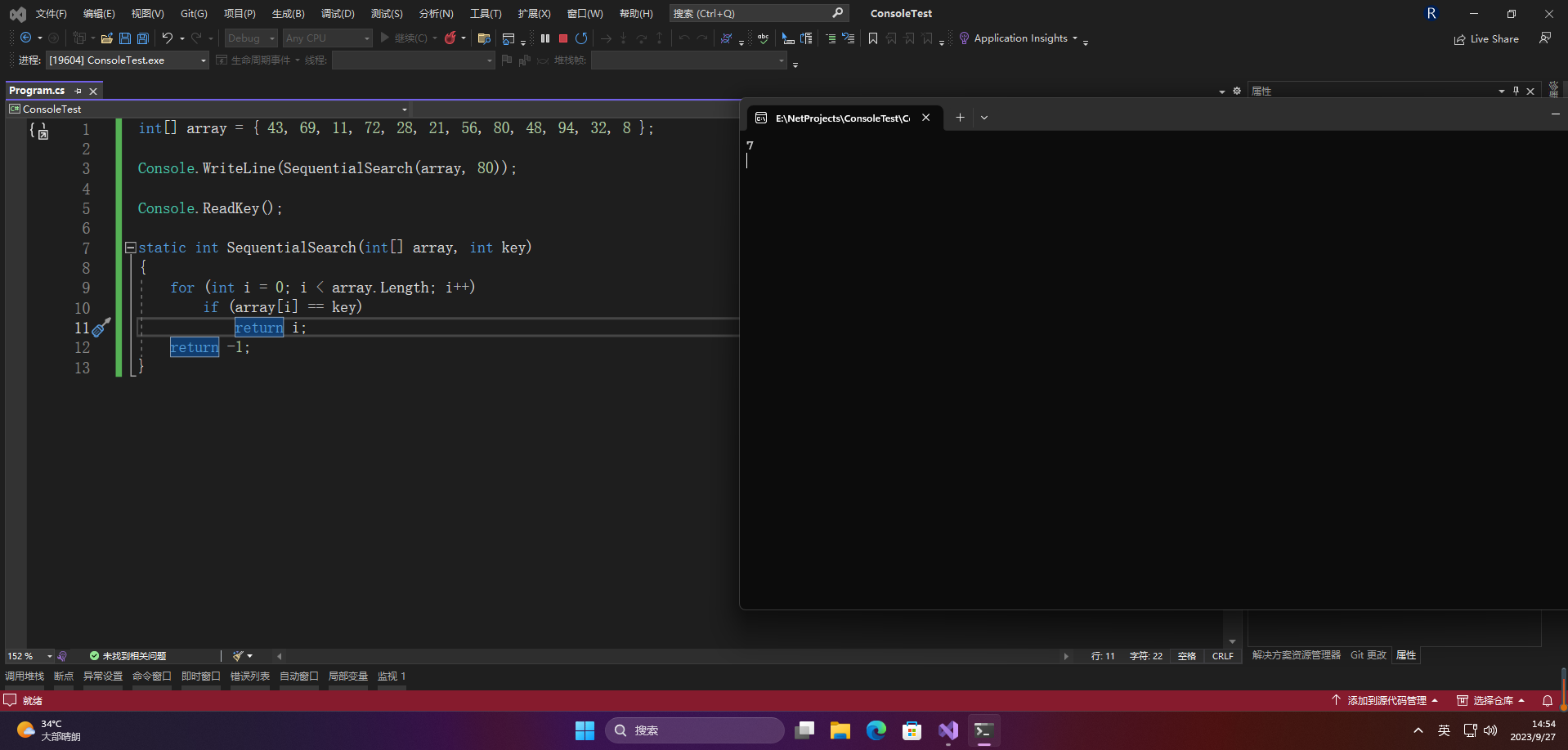Expand the Application Insights dropdown arrow
1568x750 pixels.
[1075, 38]
